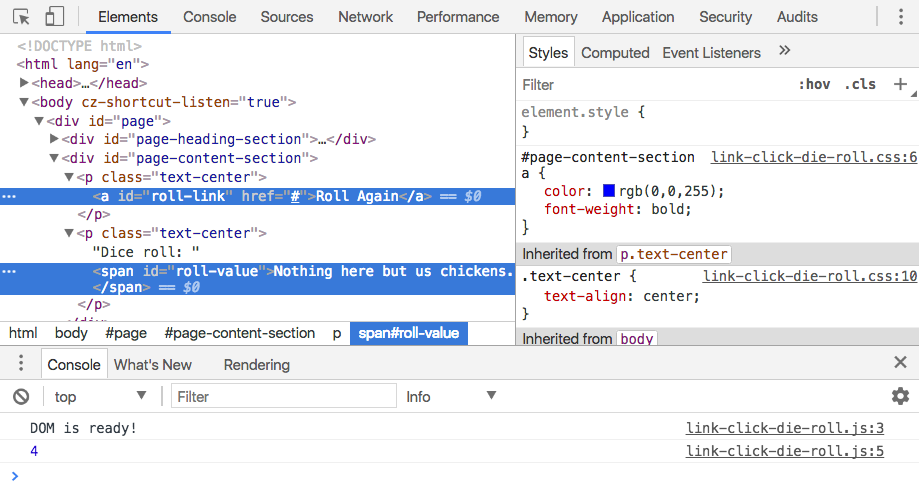
Task: Open link-click-die-roll.css:10 source link
Action: click(810, 276)
